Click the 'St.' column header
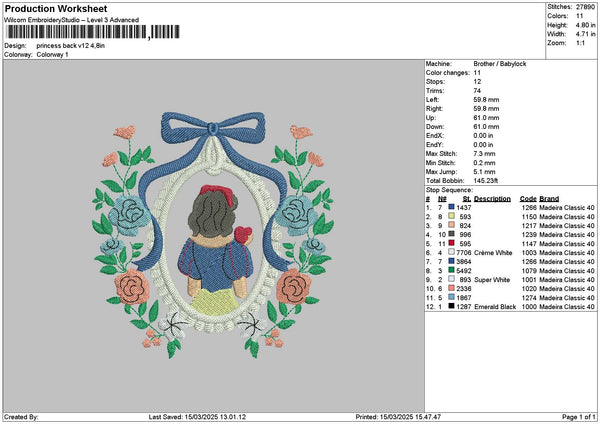This screenshot has width=600, height=424. click(467, 199)
